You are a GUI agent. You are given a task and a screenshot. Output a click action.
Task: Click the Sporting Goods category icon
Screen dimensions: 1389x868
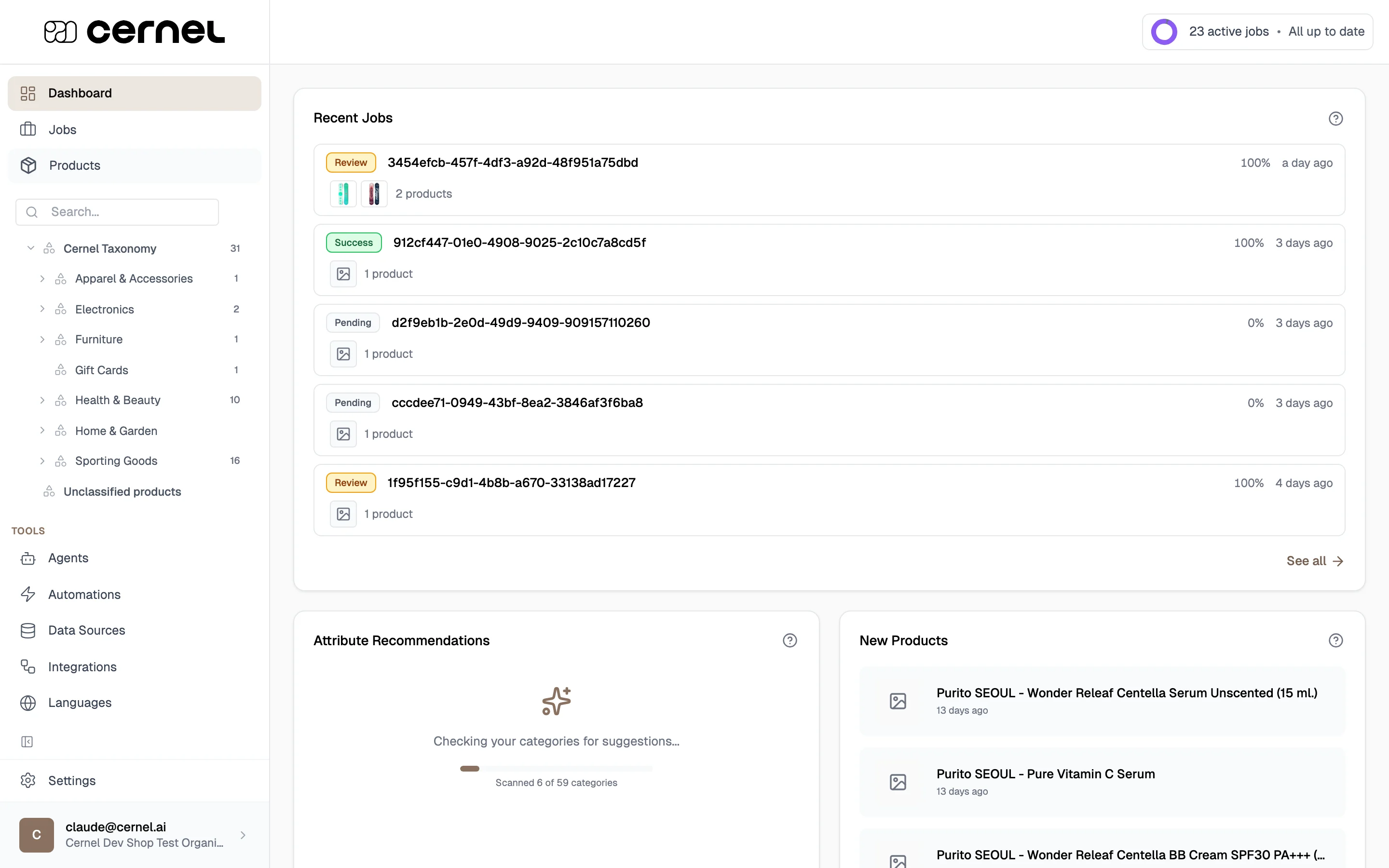click(61, 461)
